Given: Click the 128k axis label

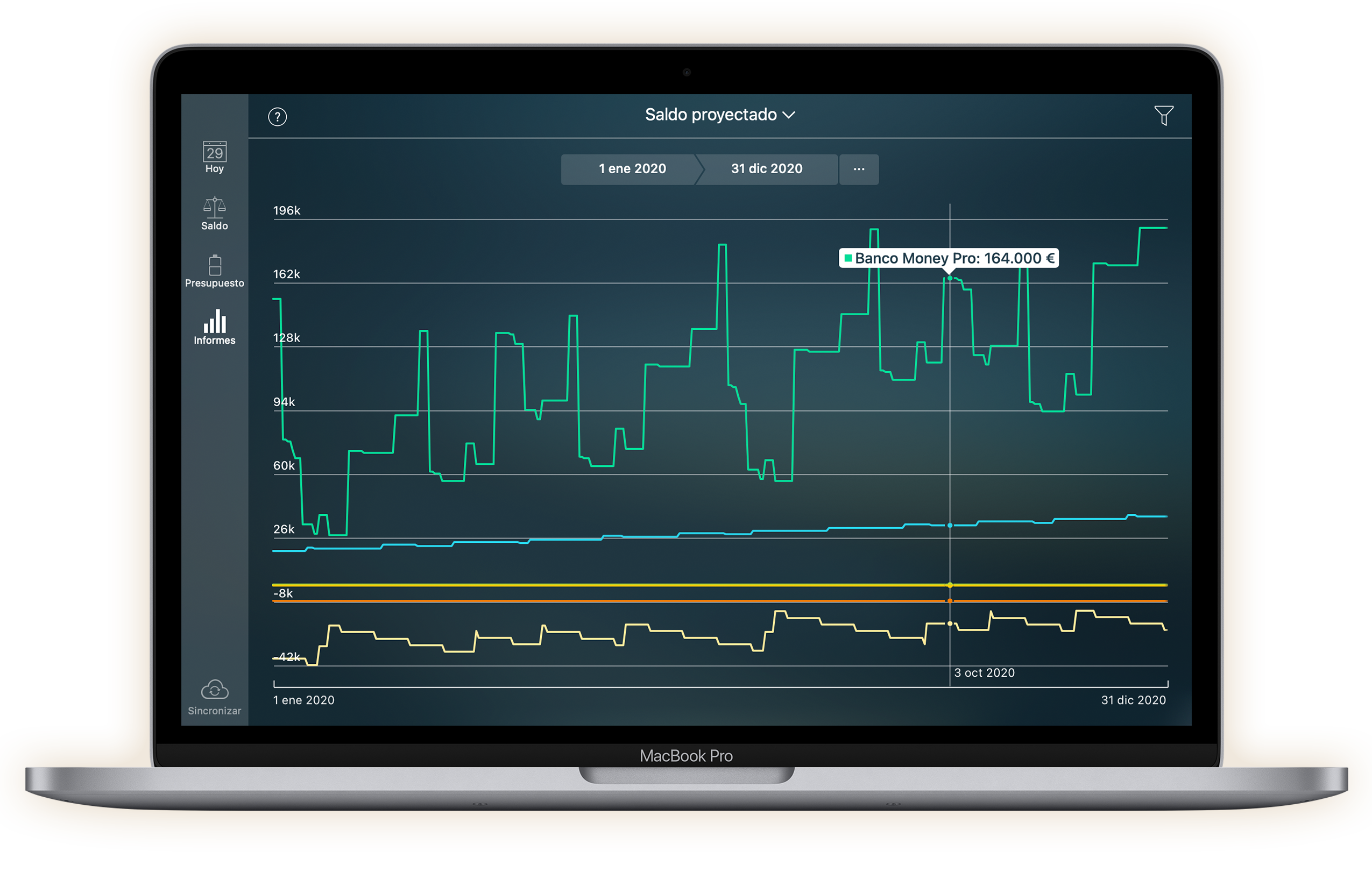Looking at the screenshot, I should [x=287, y=338].
